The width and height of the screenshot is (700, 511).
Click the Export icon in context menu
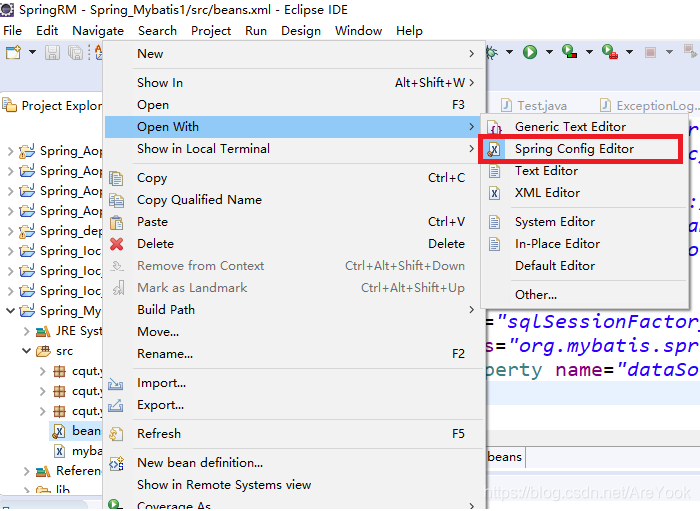click(116, 405)
